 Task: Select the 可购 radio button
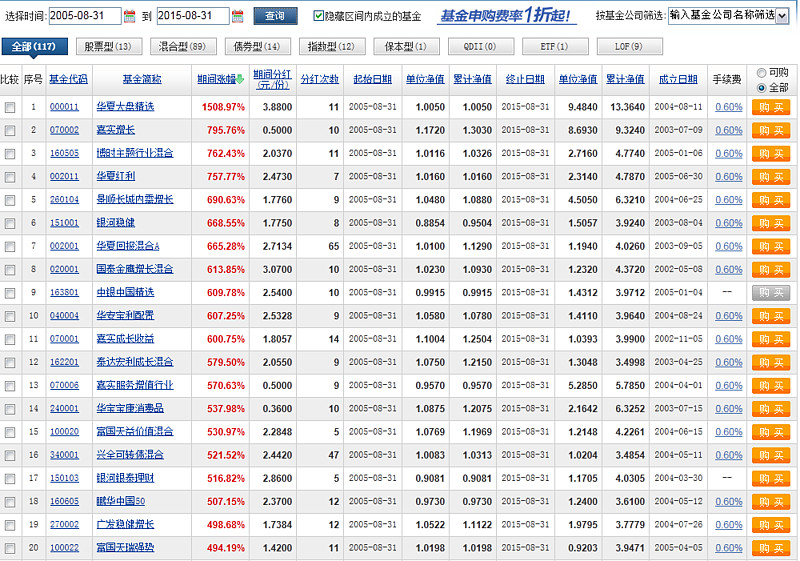coord(761,73)
